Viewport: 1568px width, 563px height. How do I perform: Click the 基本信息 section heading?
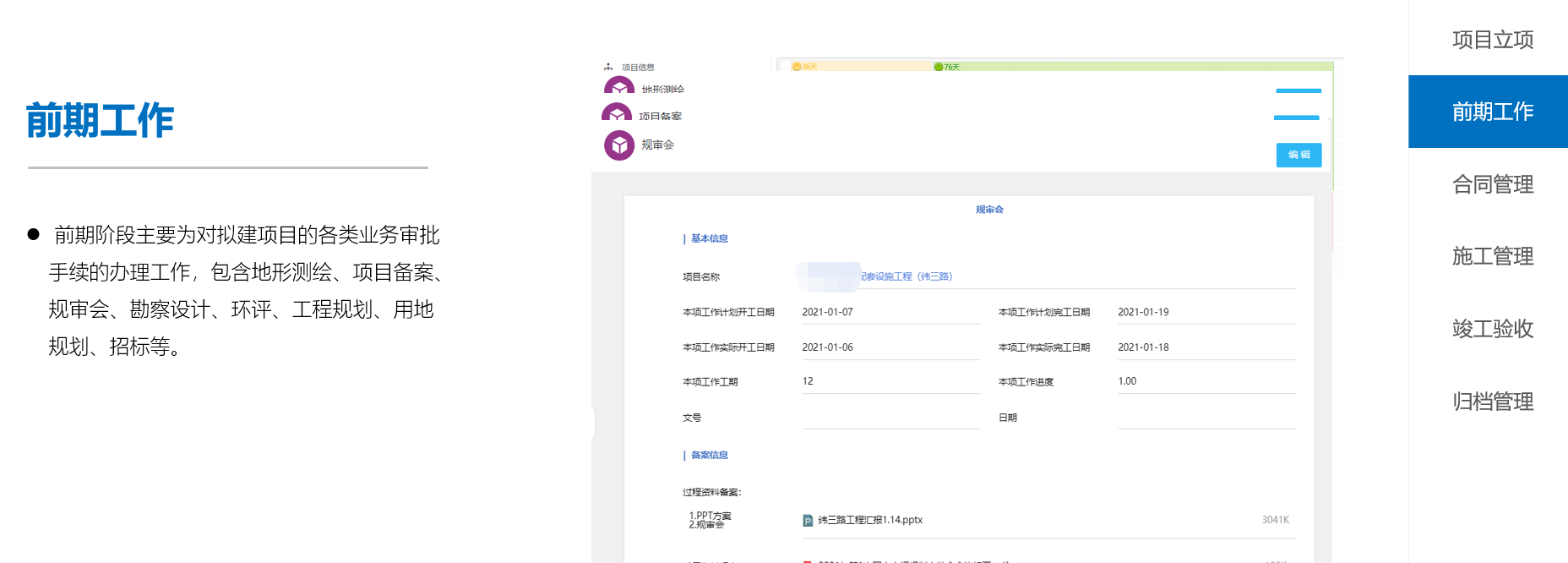click(709, 238)
